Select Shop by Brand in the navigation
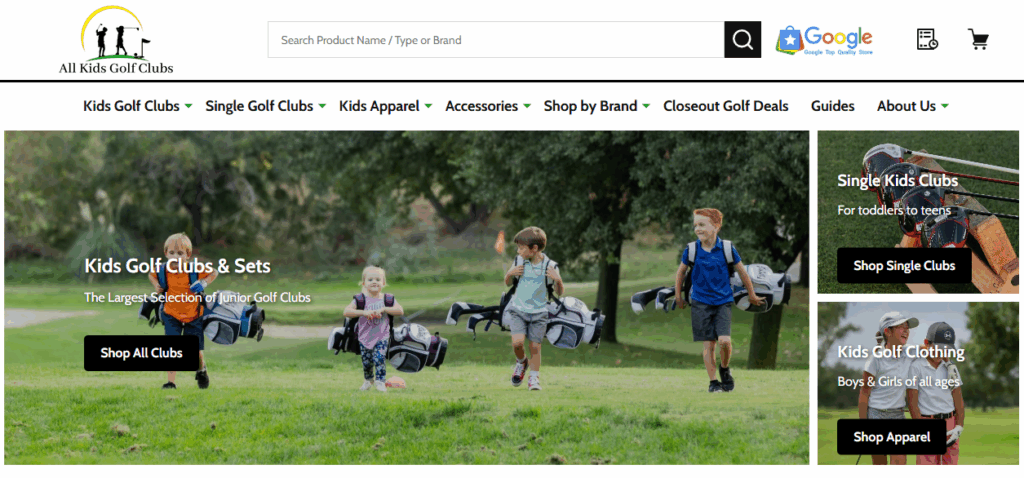This screenshot has width=1024, height=478. point(590,106)
